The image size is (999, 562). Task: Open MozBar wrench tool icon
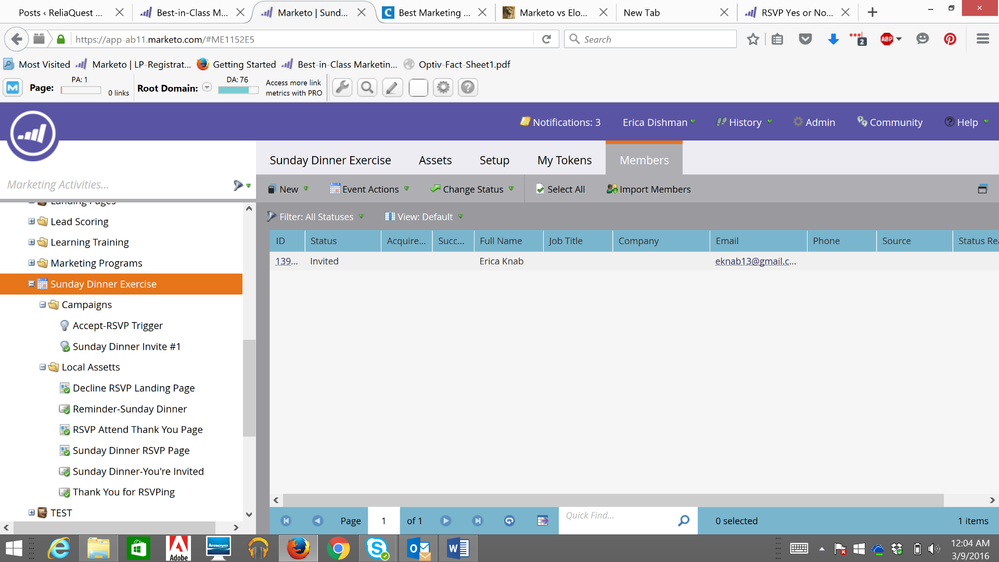pyautogui.click(x=342, y=87)
